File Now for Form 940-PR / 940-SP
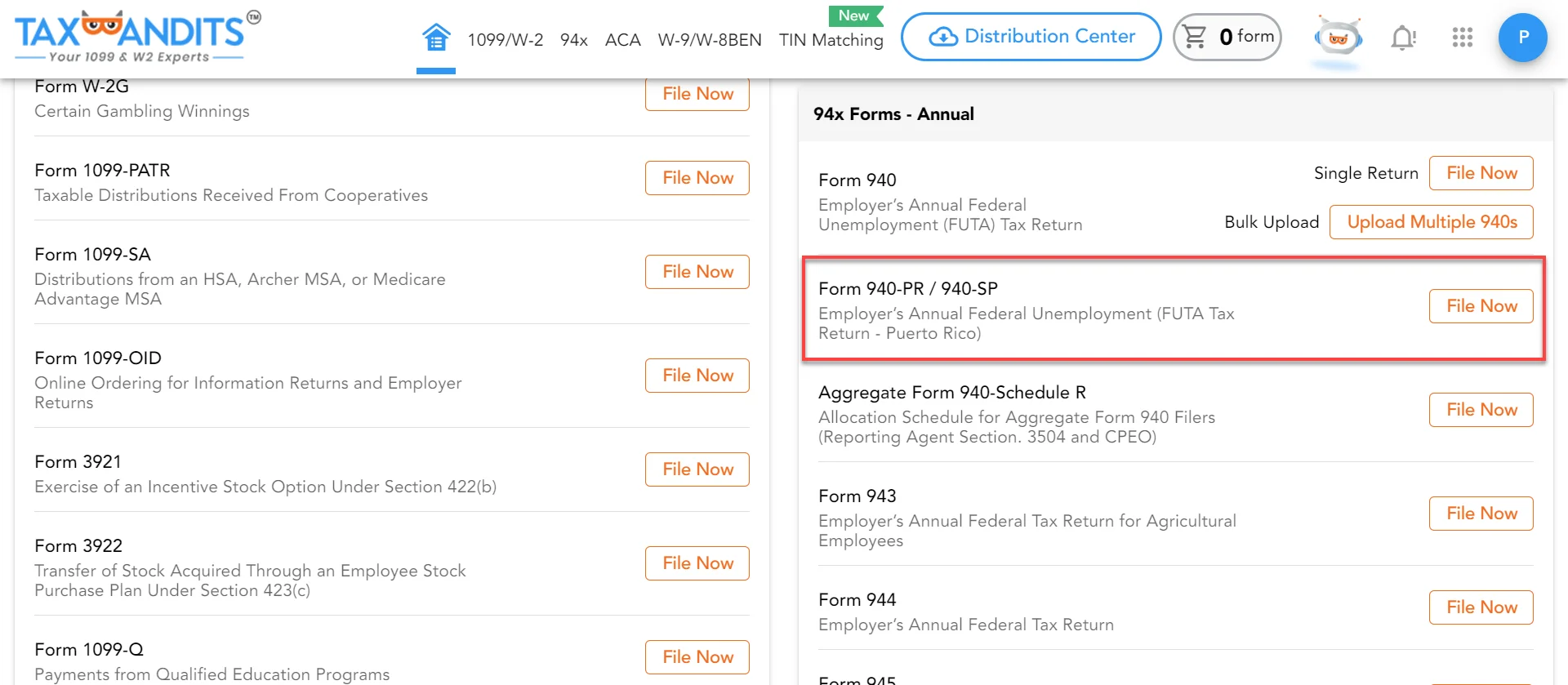 [1481, 306]
